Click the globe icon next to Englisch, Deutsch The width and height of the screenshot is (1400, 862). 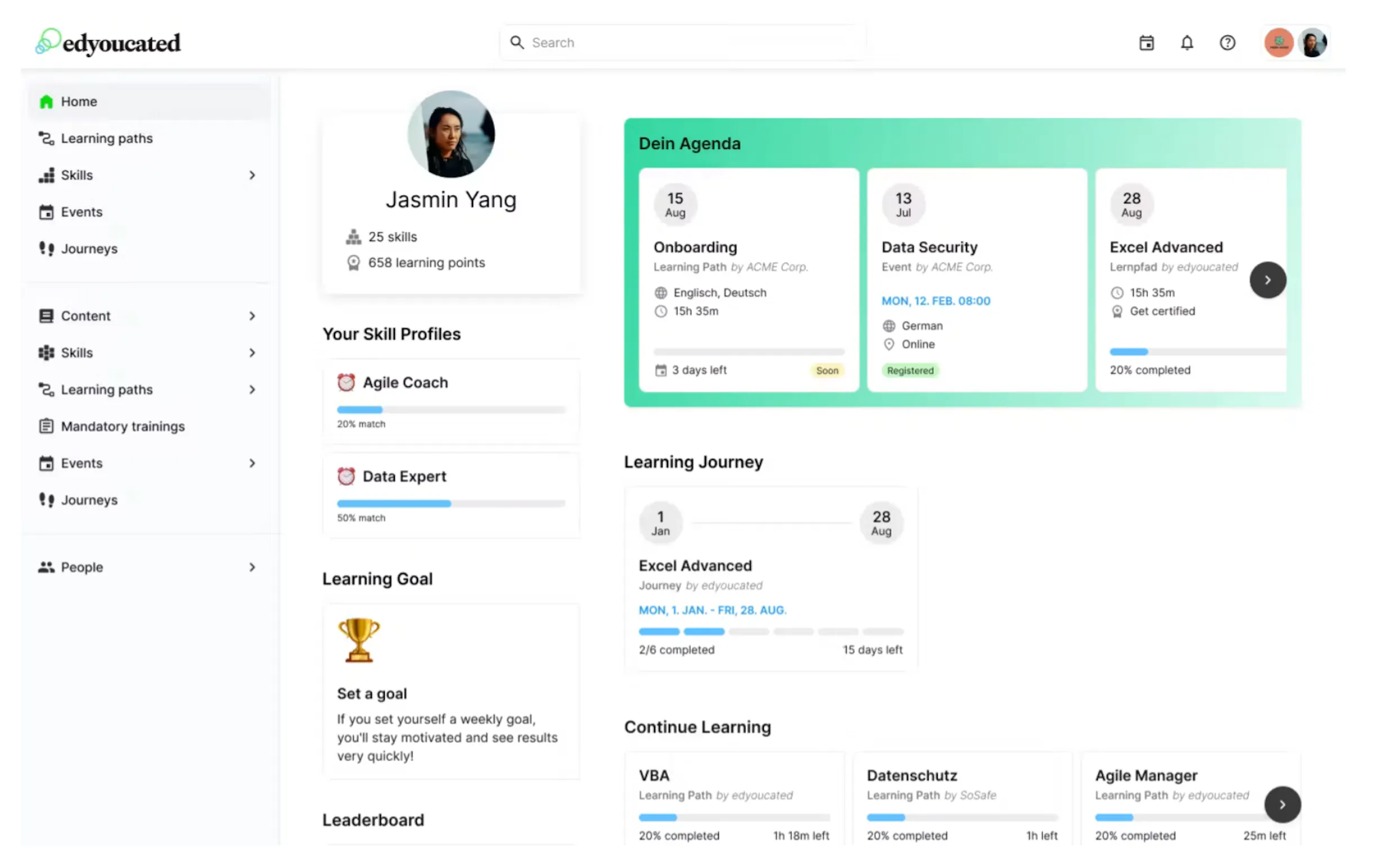[660, 293]
